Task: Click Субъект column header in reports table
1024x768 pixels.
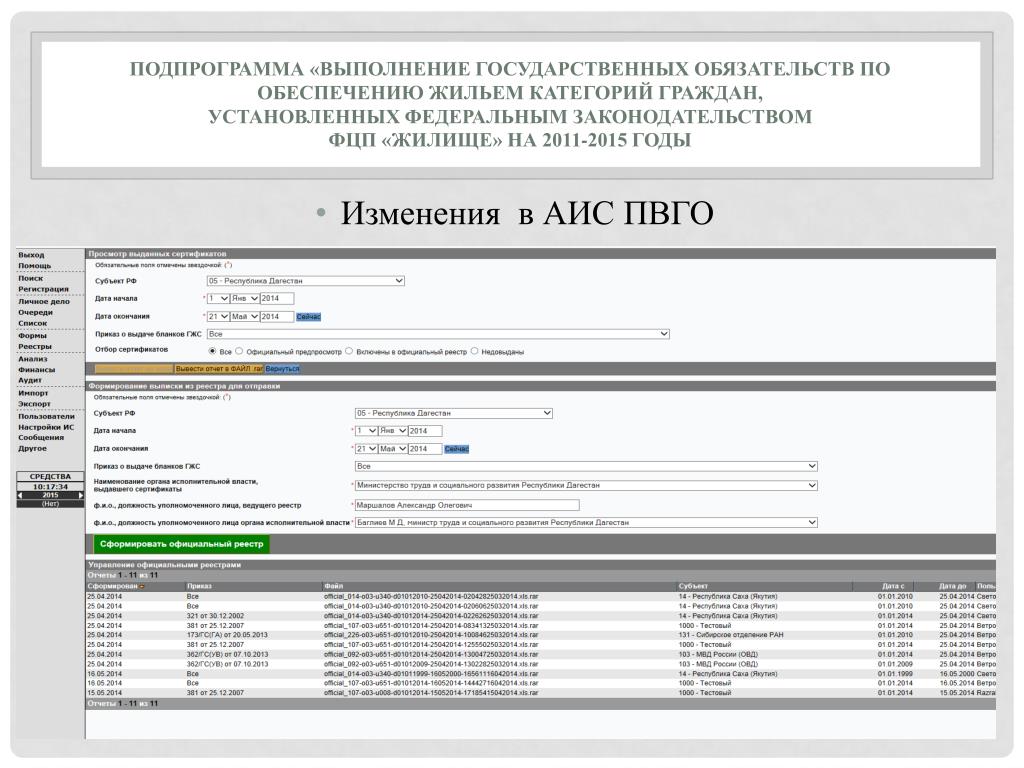Action: (x=694, y=586)
